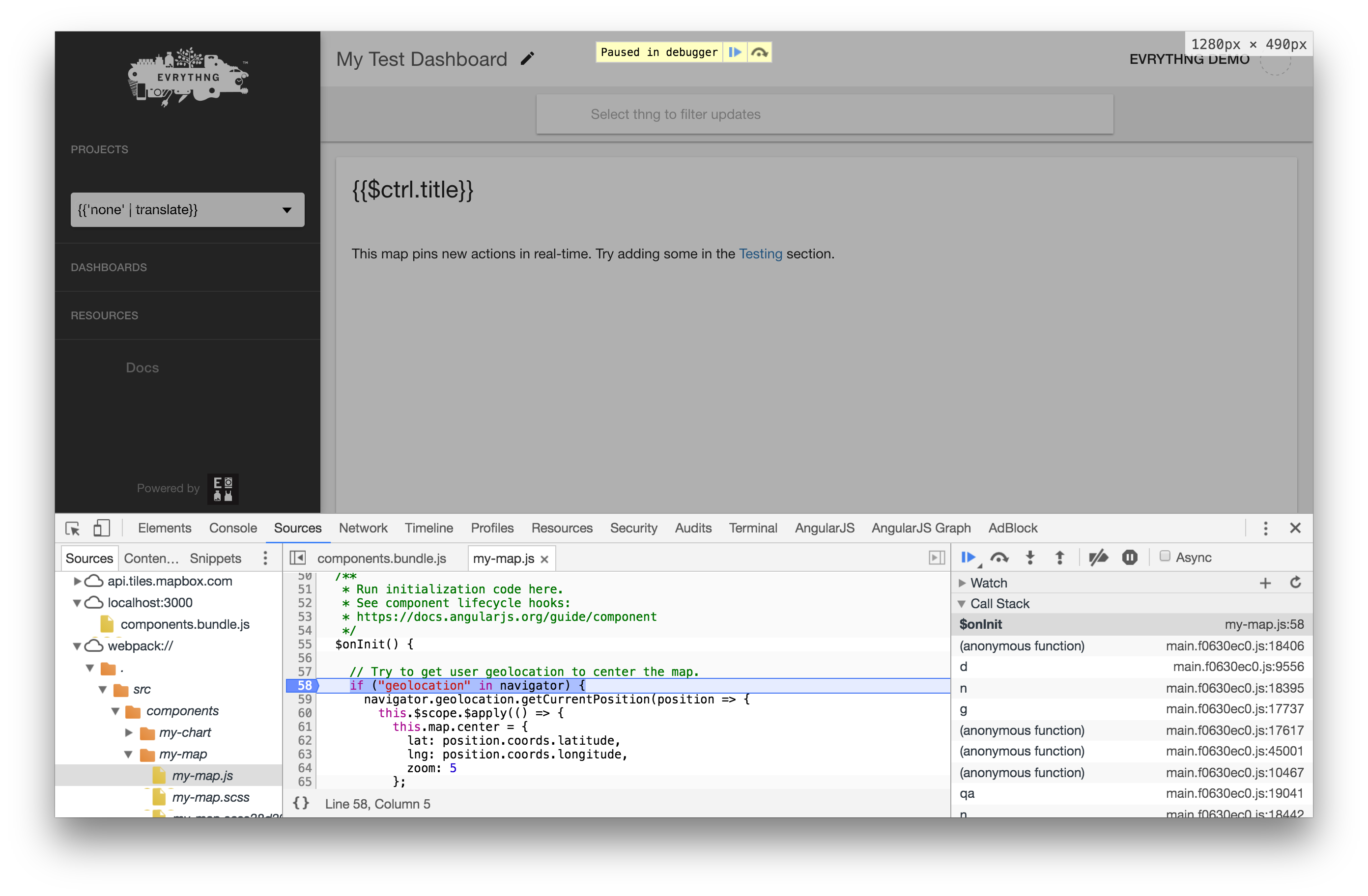Screen dimensions: 1368x896
Task: Open the Sources navigator more options menu
Action: tap(265, 558)
